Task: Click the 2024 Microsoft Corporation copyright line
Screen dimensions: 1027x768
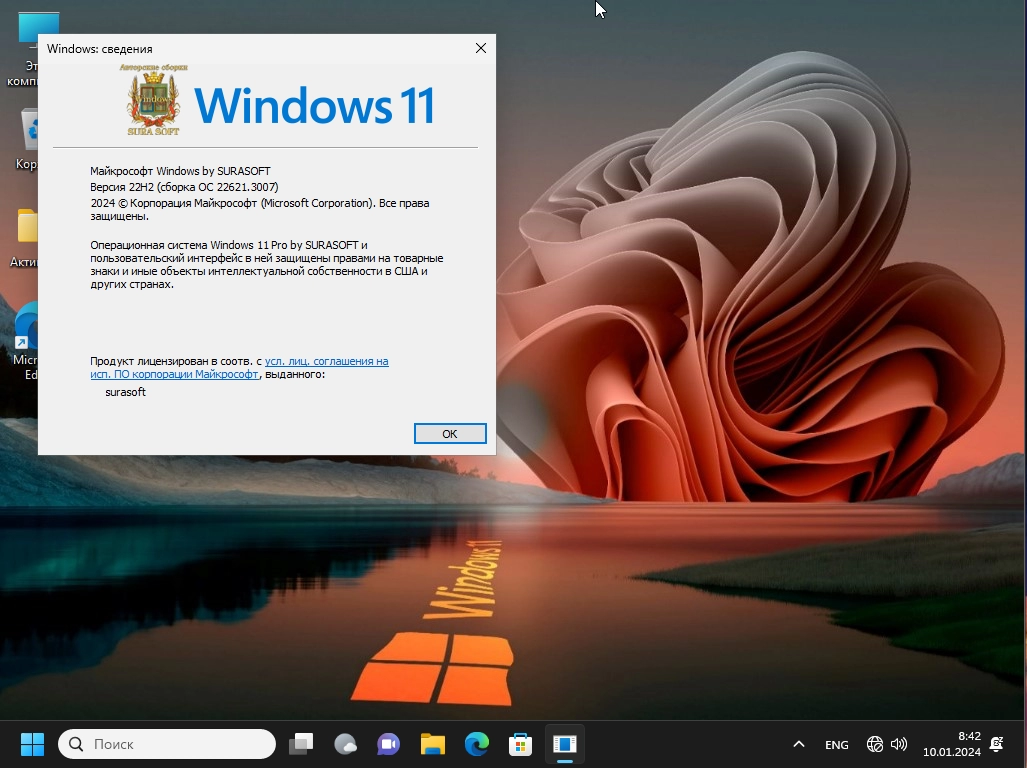Action: click(x=260, y=209)
